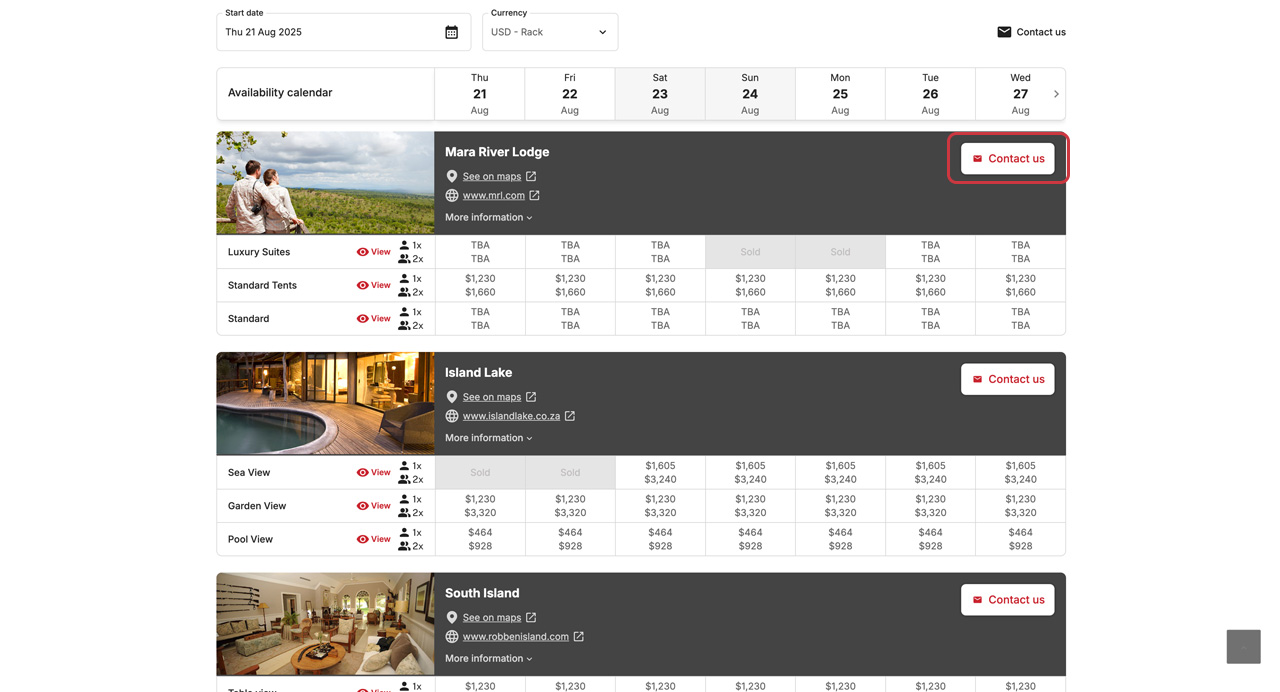Click Sold cell for Luxury Suites on Sun 24
Screen dimensions: 1280x692
click(x=750, y=252)
